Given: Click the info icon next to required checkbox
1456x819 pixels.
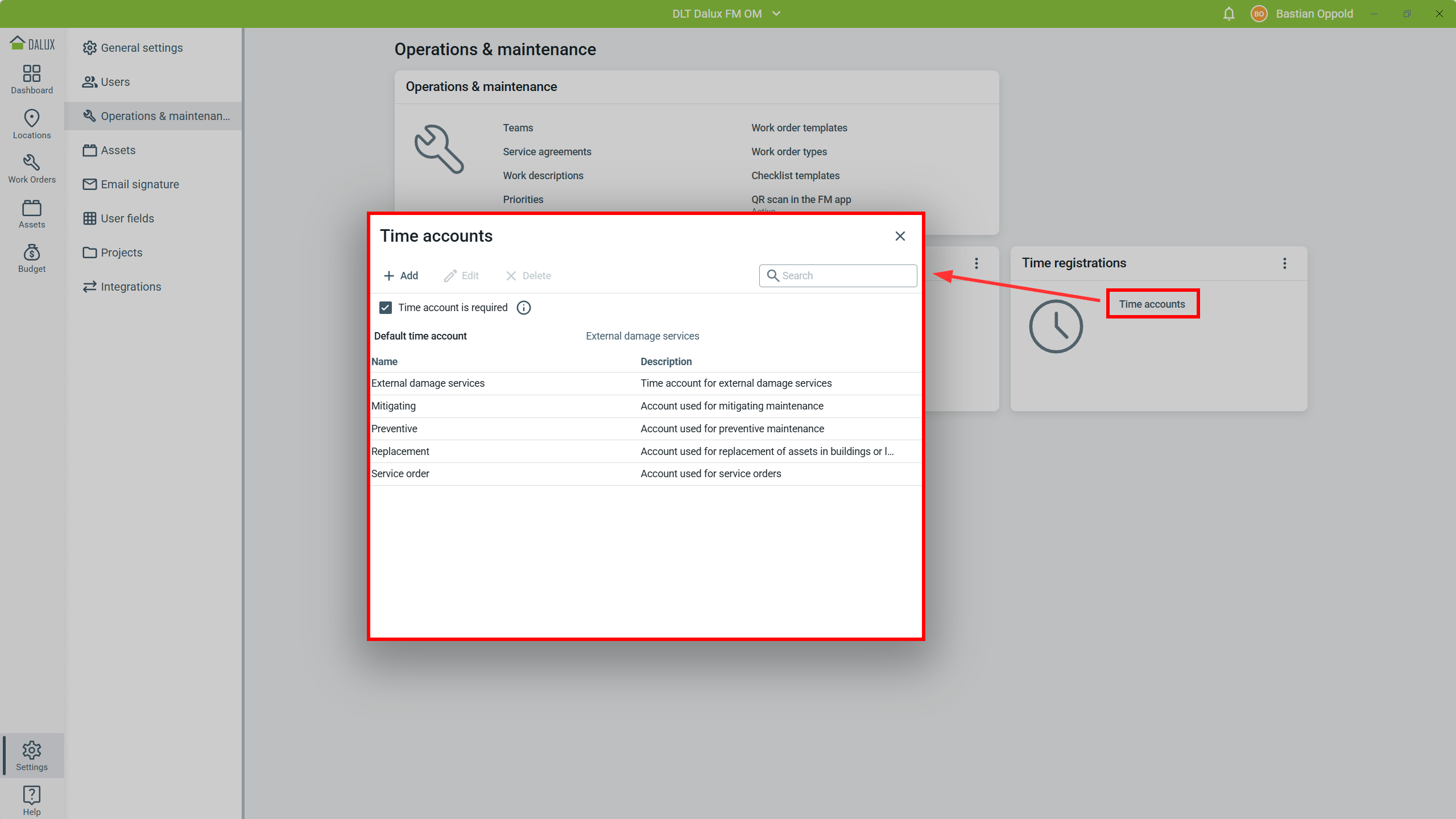Looking at the screenshot, I should pos(523,308).
